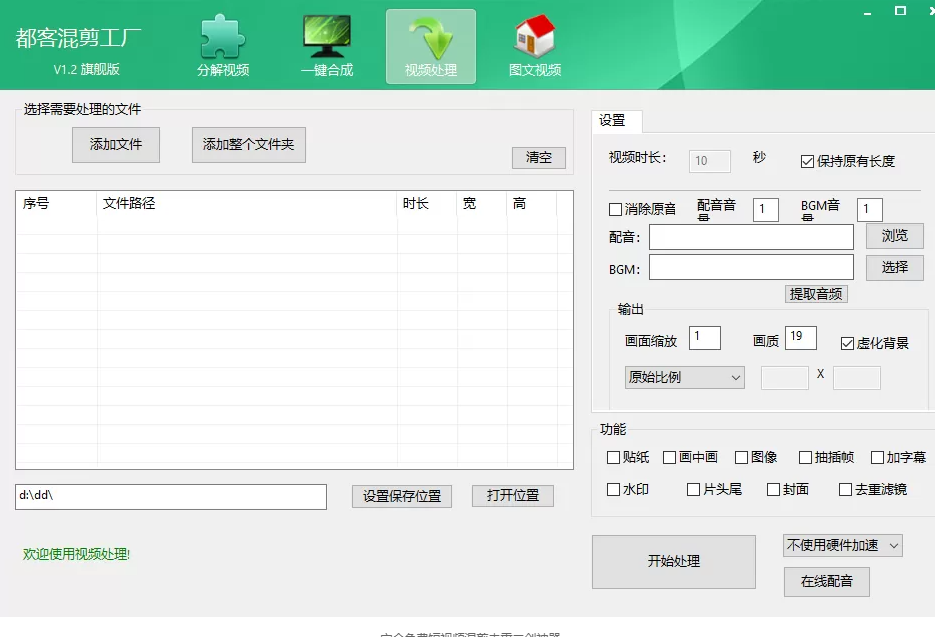Screen dimensions: 935x637
Task: Maximize the 都客混剪工厂 window
Action: coord(900,11)
